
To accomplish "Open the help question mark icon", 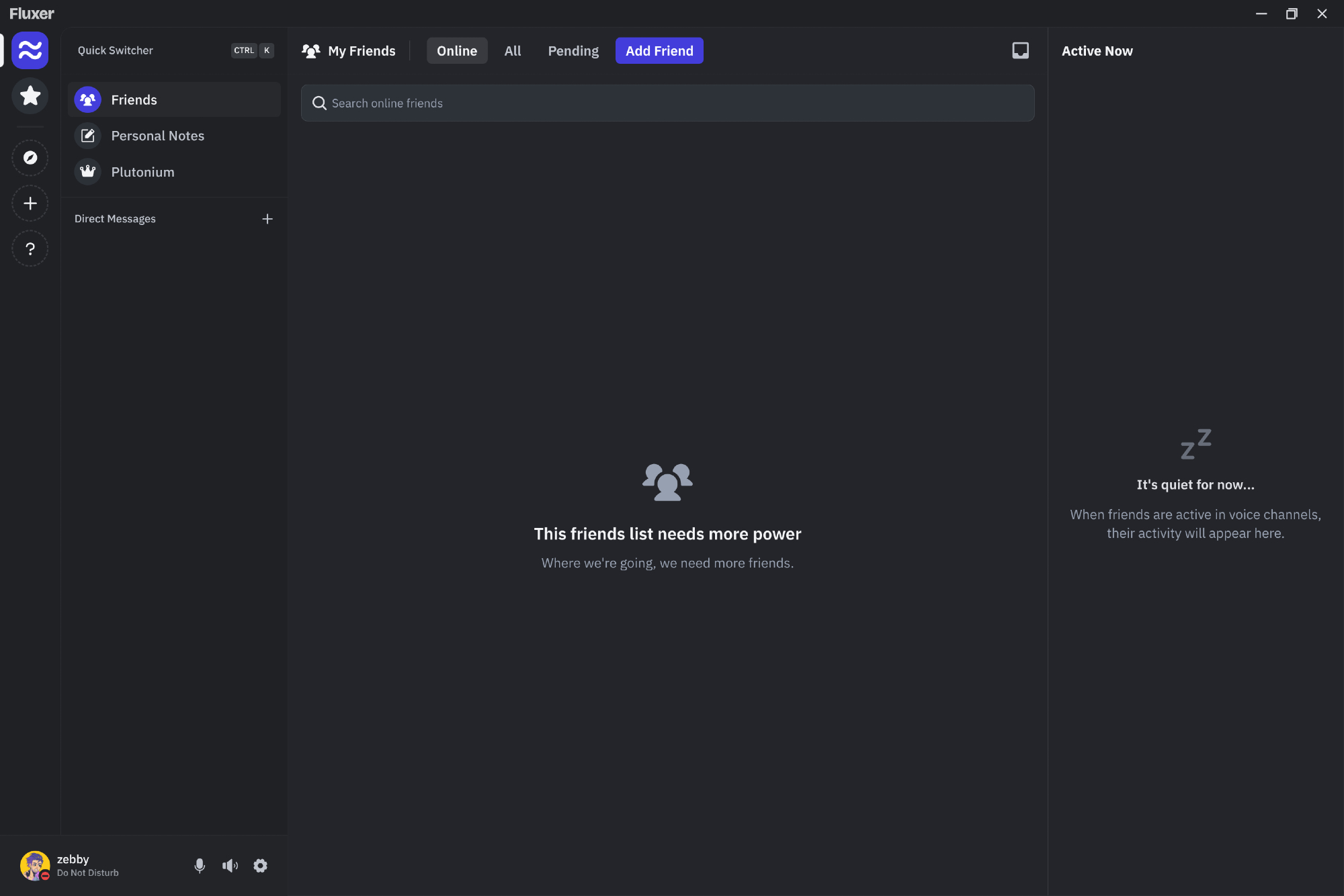I will (30, 249).
